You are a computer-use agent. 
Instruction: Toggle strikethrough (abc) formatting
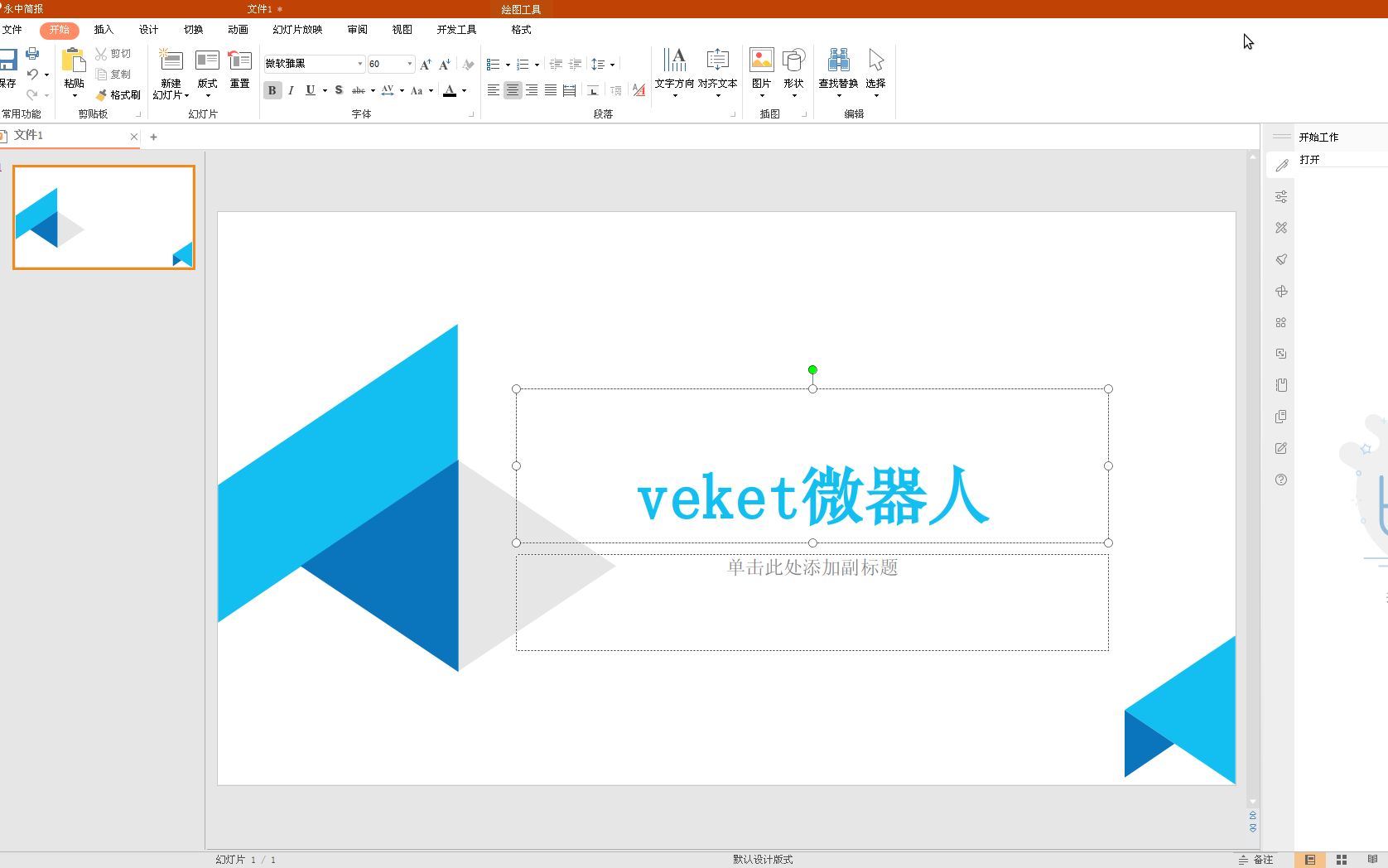tap(359, 90)
